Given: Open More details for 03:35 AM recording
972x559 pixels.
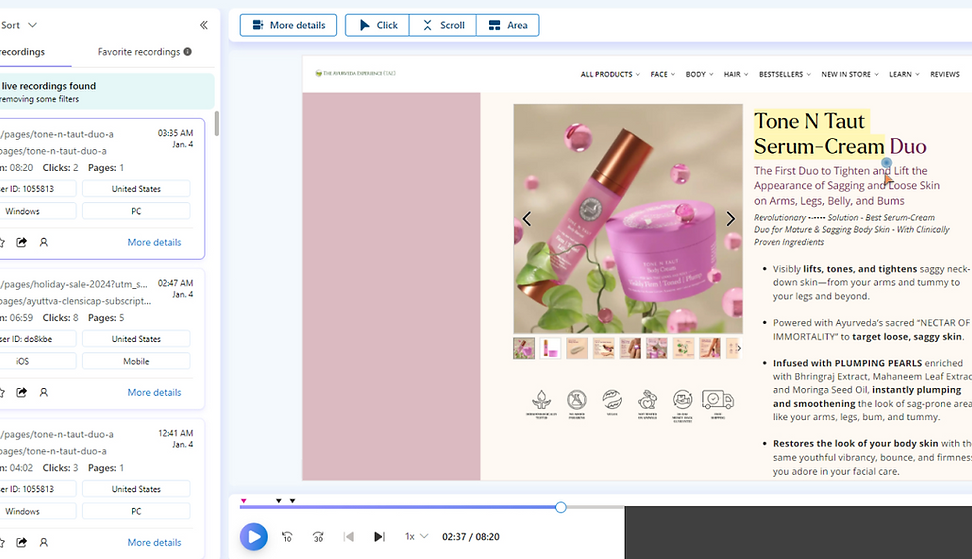Looking at the screenshot, I should tap(154, 242).
